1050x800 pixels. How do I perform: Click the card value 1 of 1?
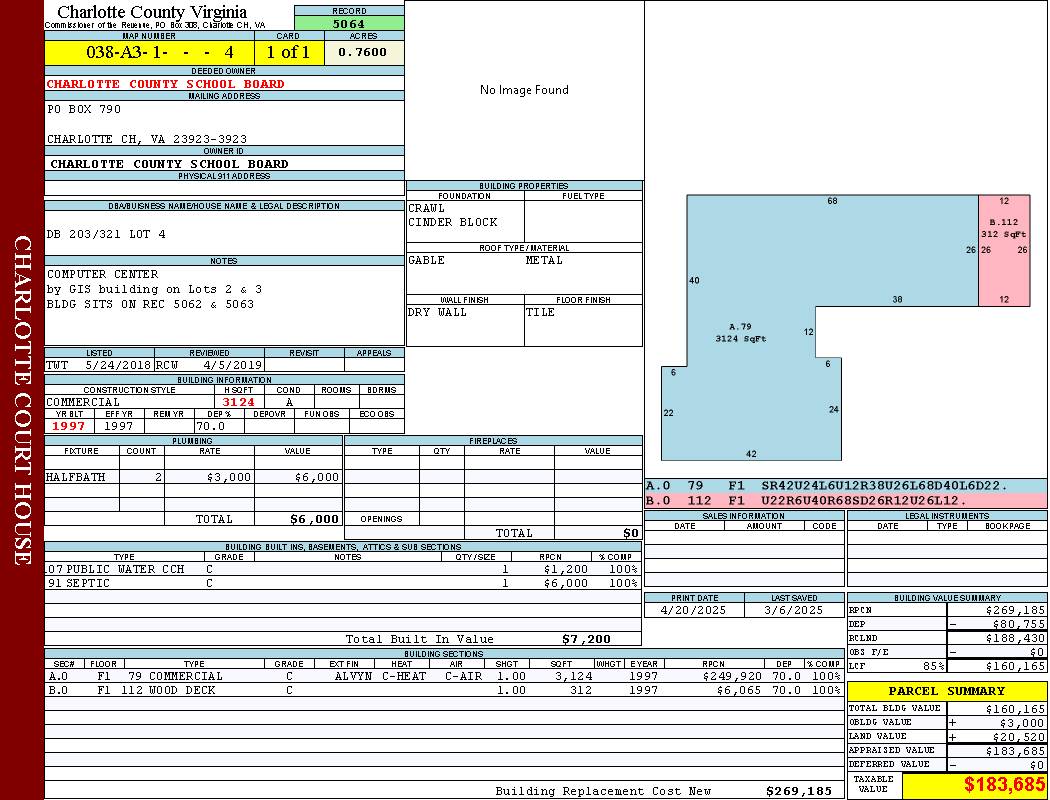coord(288,52)
